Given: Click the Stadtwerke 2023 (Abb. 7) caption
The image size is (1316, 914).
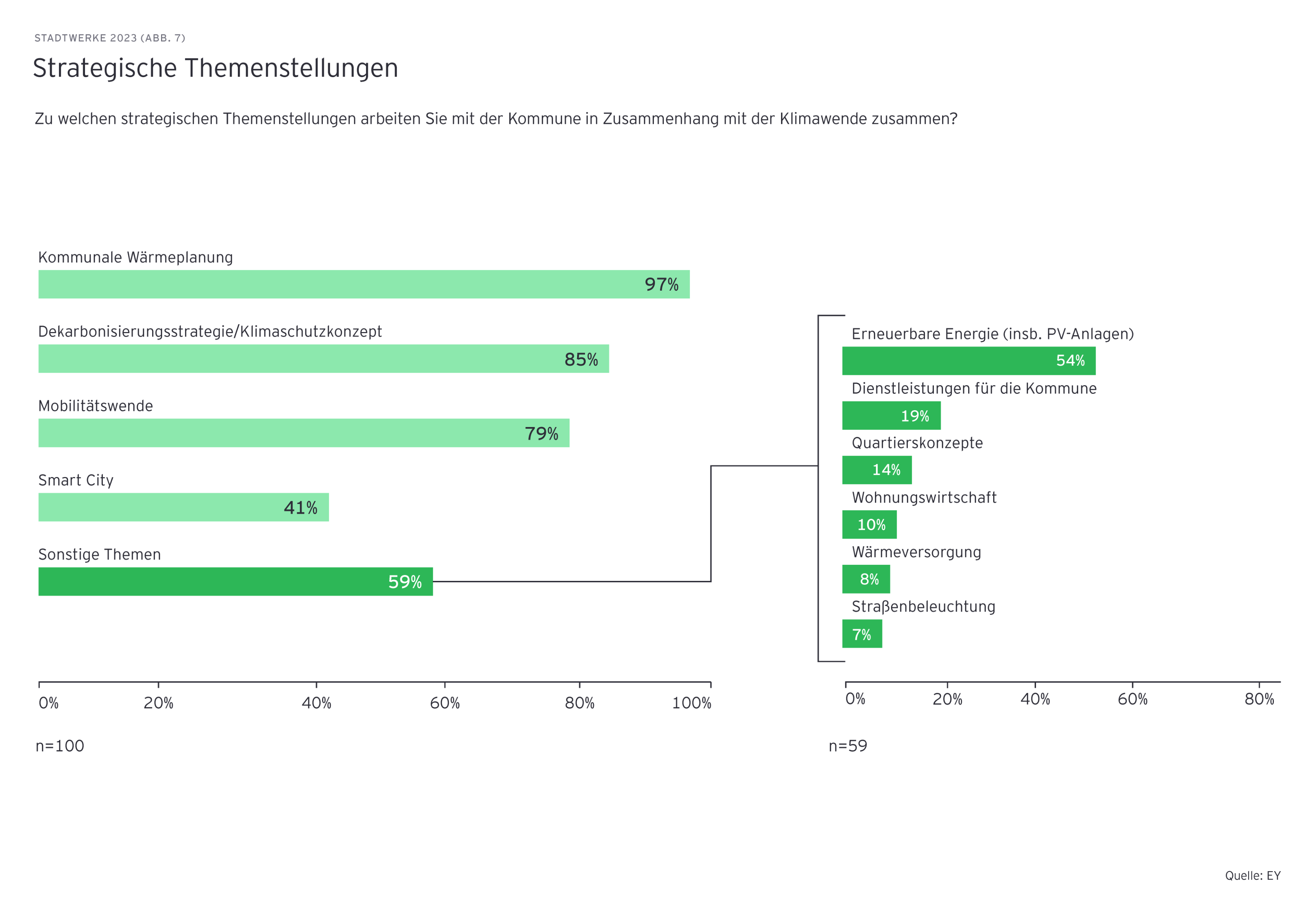Looking at the screenshot, I should pos(110,38).
